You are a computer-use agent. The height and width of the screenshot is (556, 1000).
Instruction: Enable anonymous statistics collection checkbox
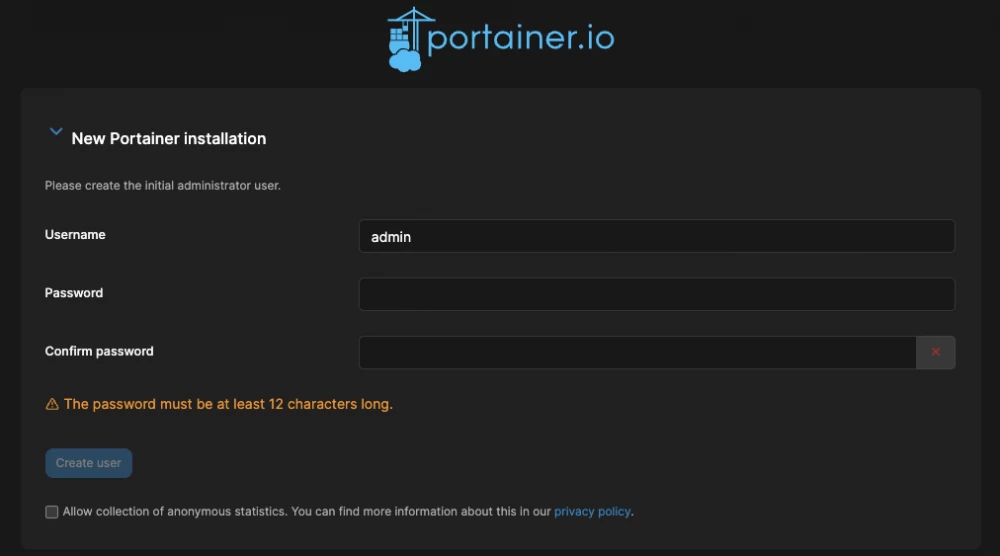(52, 512)
